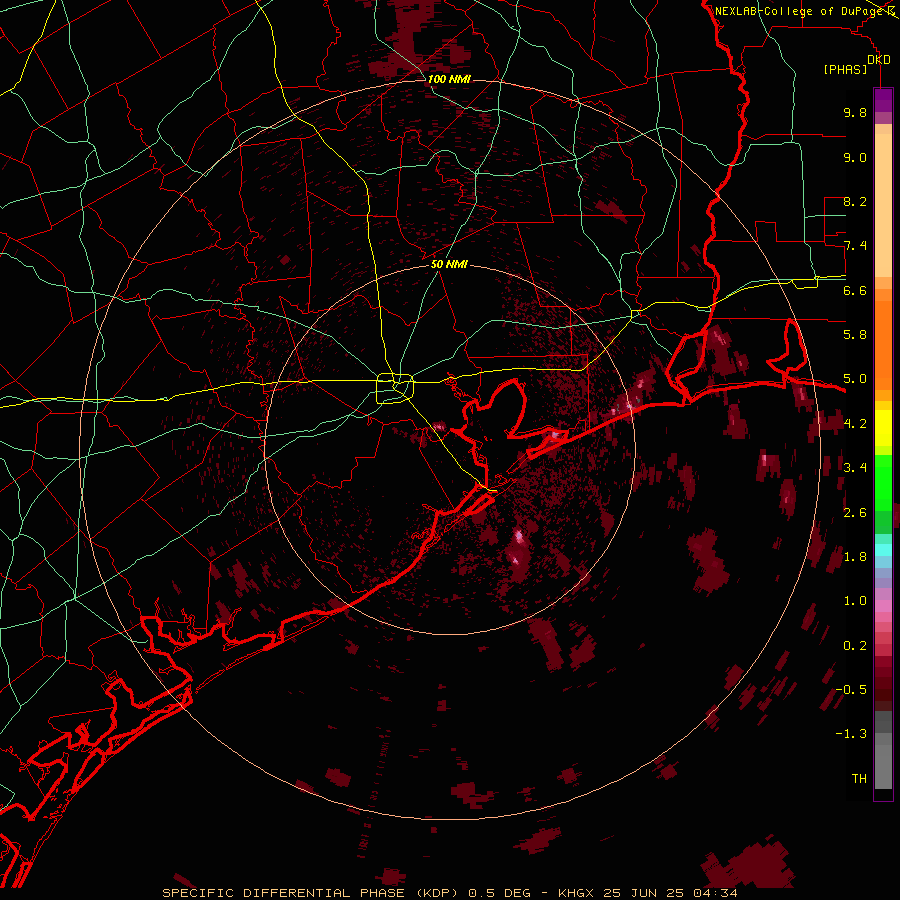Screen dimensions: 900x900
Task: Click the TH label on the color scale
Action: click(859, 779)
